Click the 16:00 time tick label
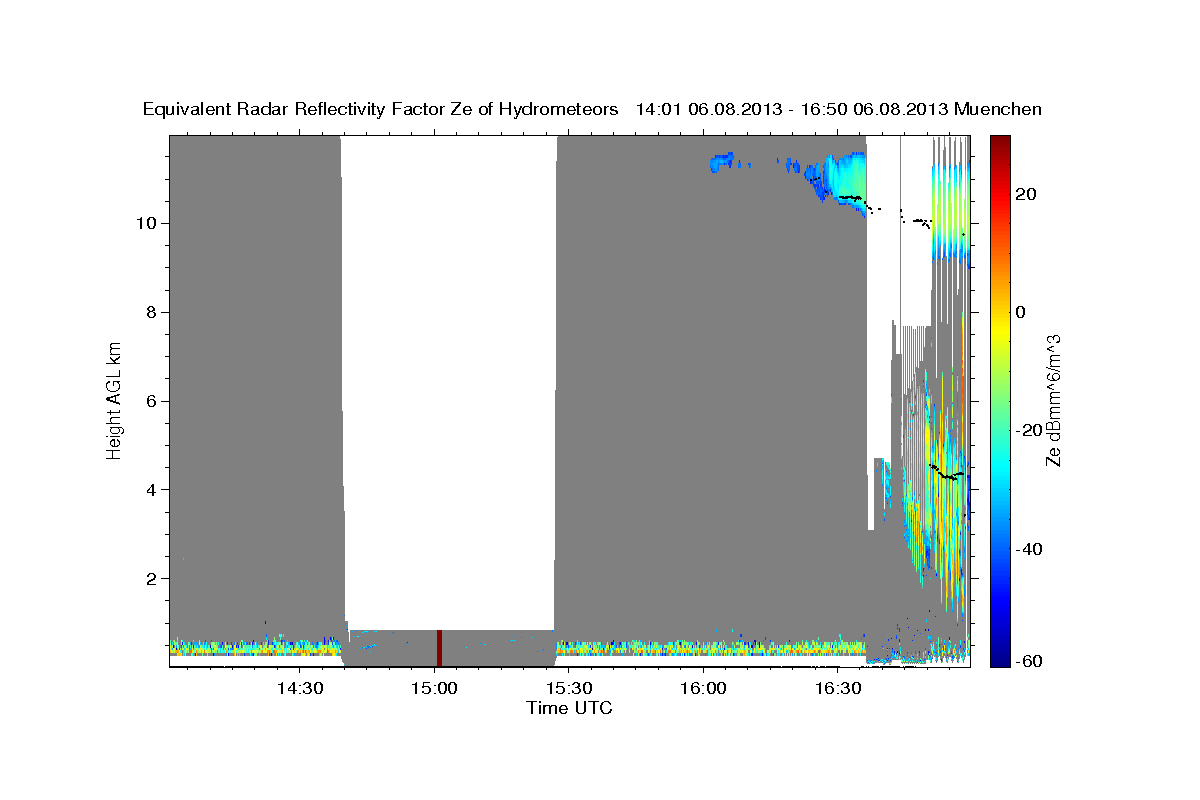This screenshot has width=1200, height=800. click(703, 689)
